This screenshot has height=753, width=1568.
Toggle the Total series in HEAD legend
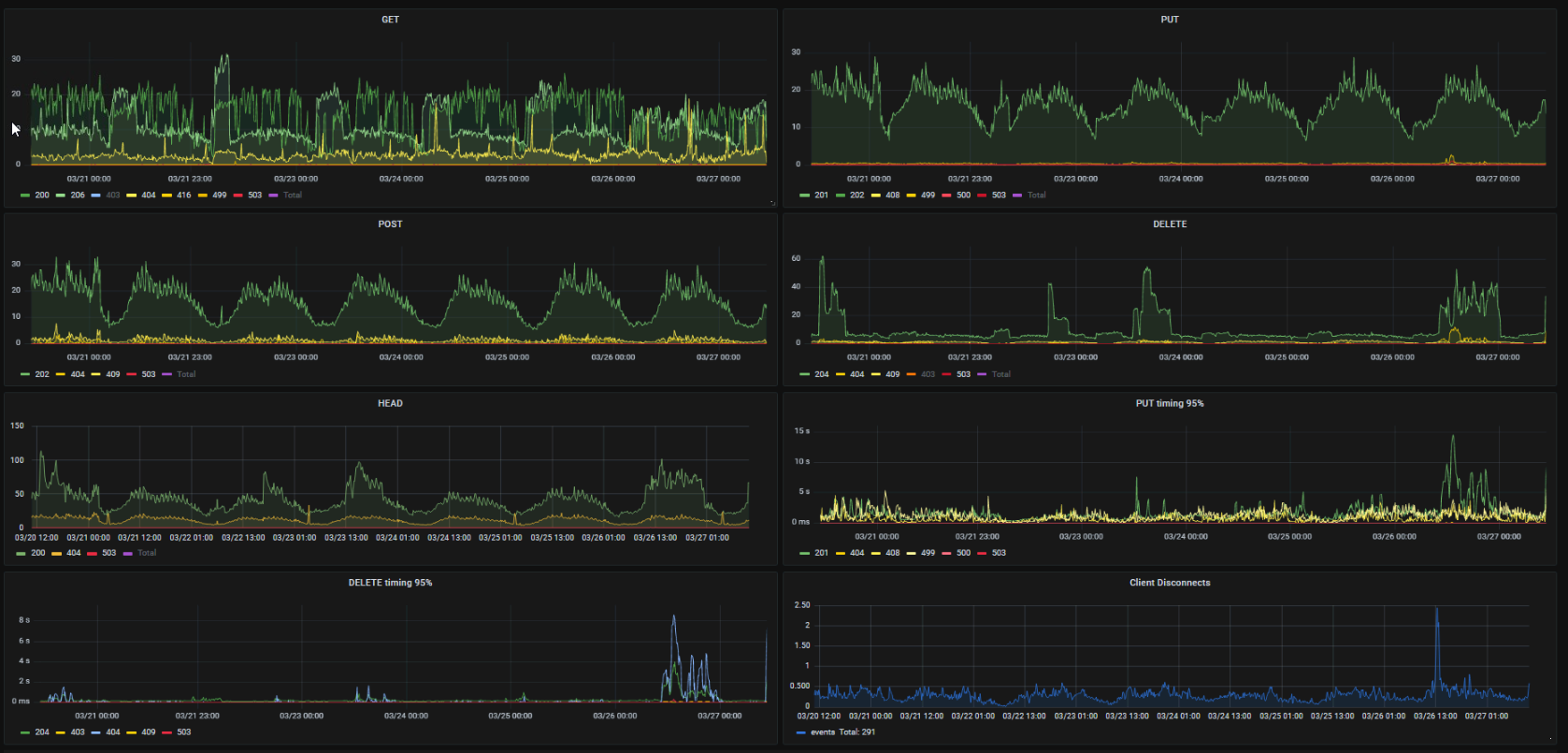pos(147,553)
